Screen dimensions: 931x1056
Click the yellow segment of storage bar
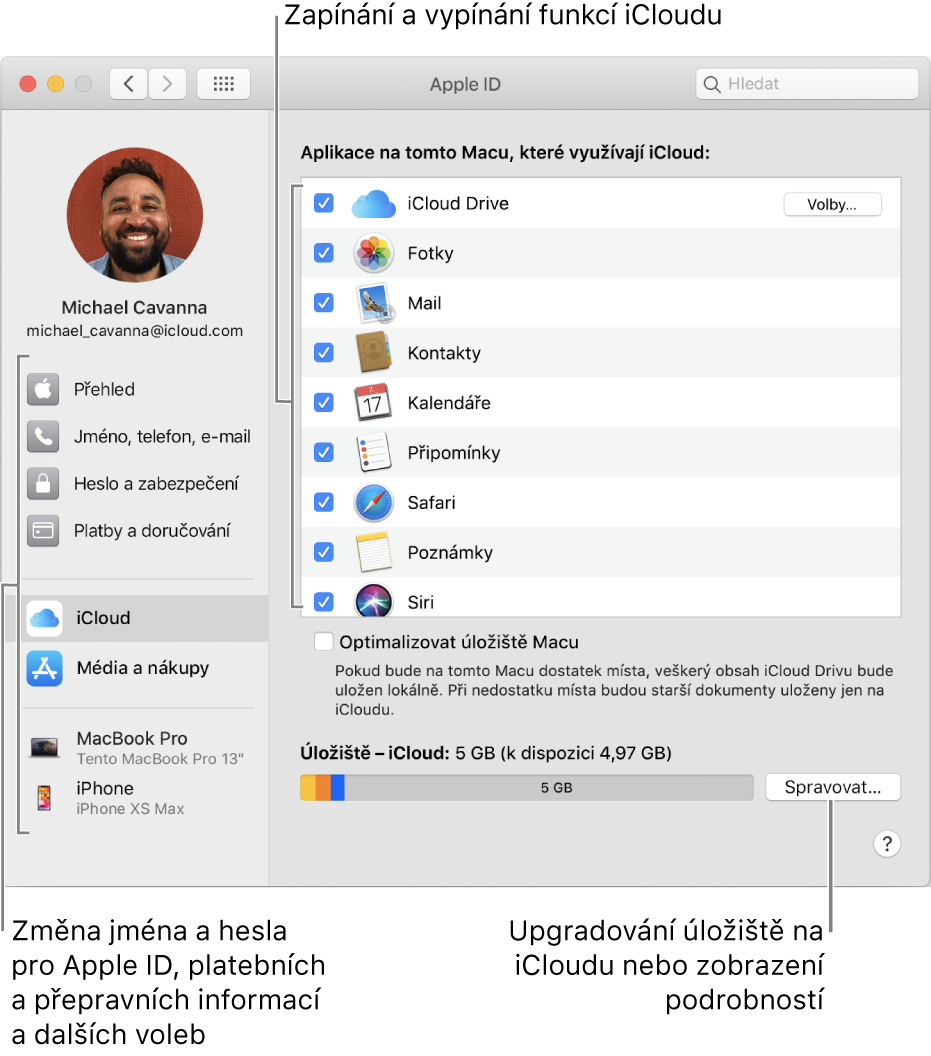click(308, 787)
